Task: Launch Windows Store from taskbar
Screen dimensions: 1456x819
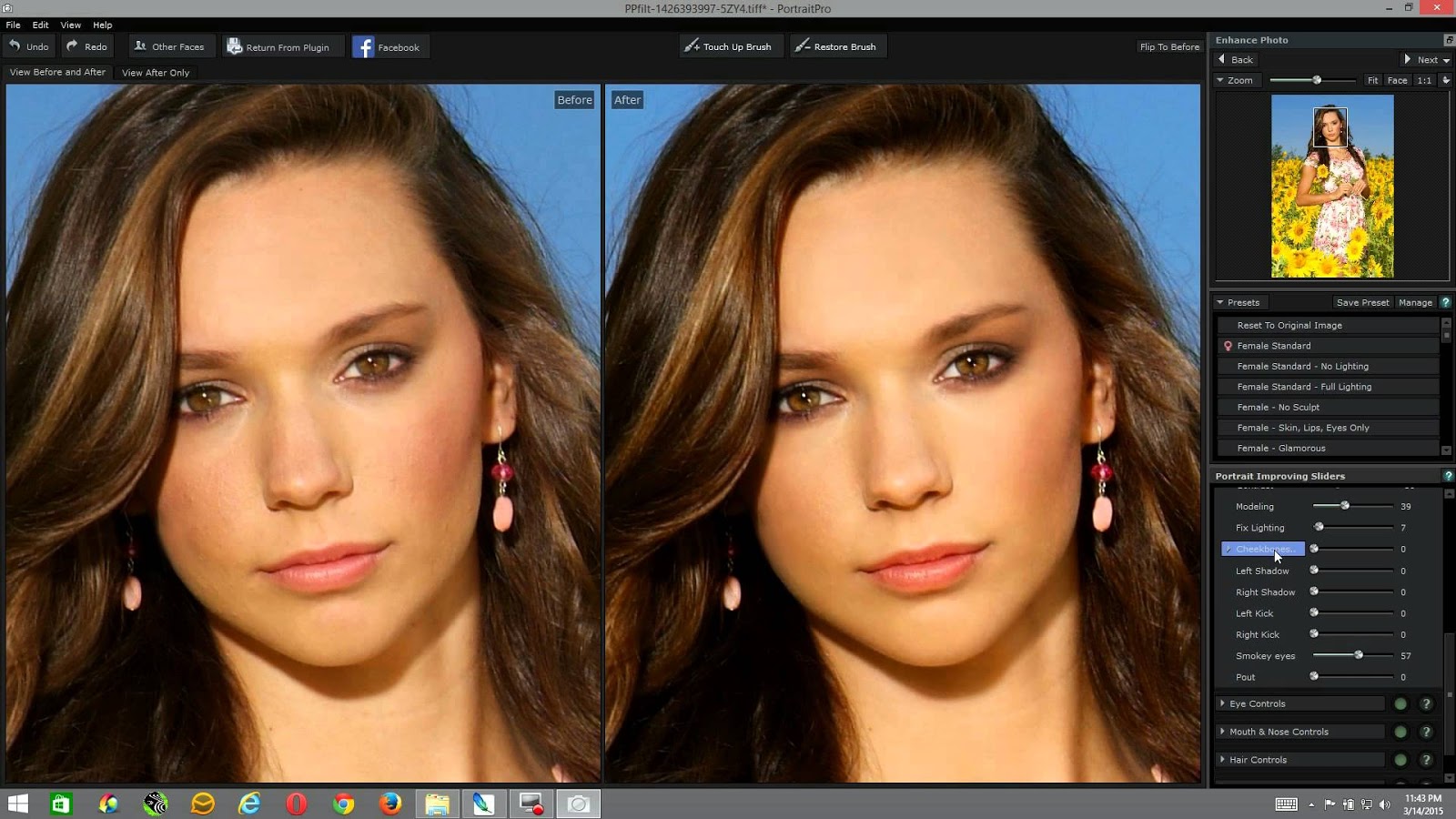Action: [x=61, y=804]
